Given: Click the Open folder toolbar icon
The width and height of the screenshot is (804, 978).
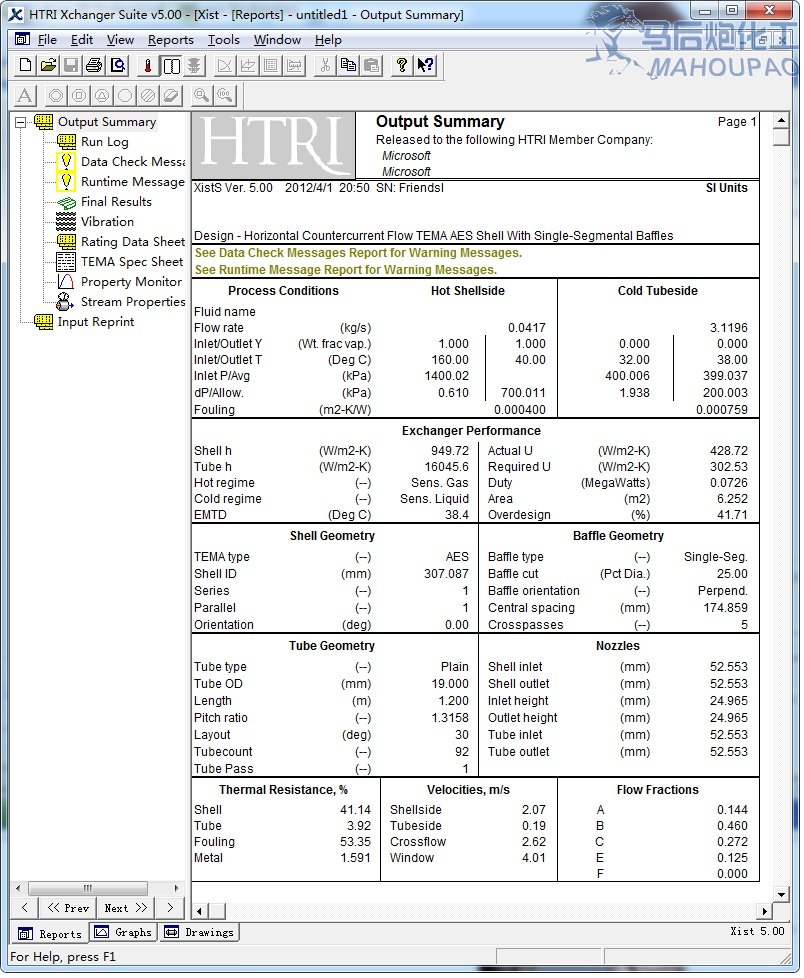Looking at the screenshot, I should click(x=48, y=65).
